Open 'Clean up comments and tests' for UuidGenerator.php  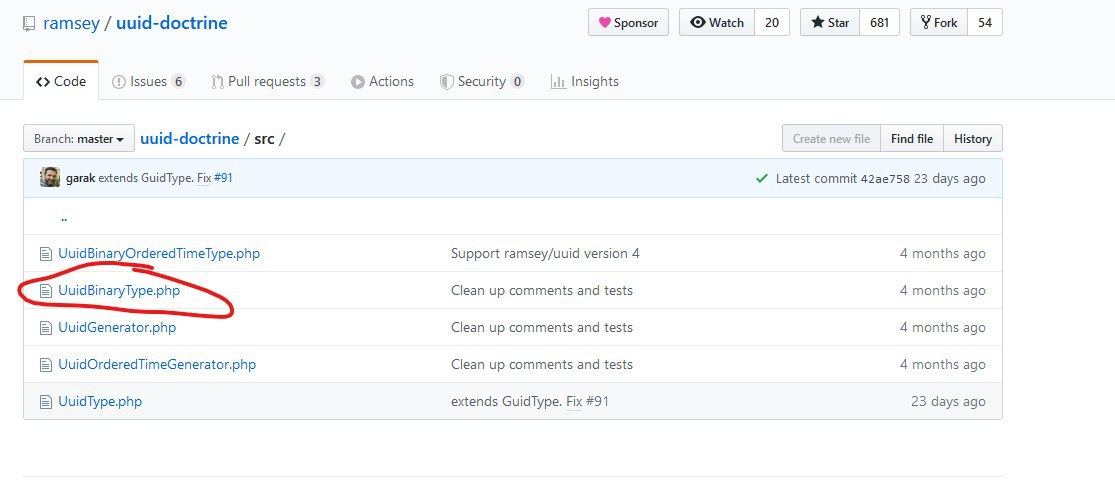[542, 327]
